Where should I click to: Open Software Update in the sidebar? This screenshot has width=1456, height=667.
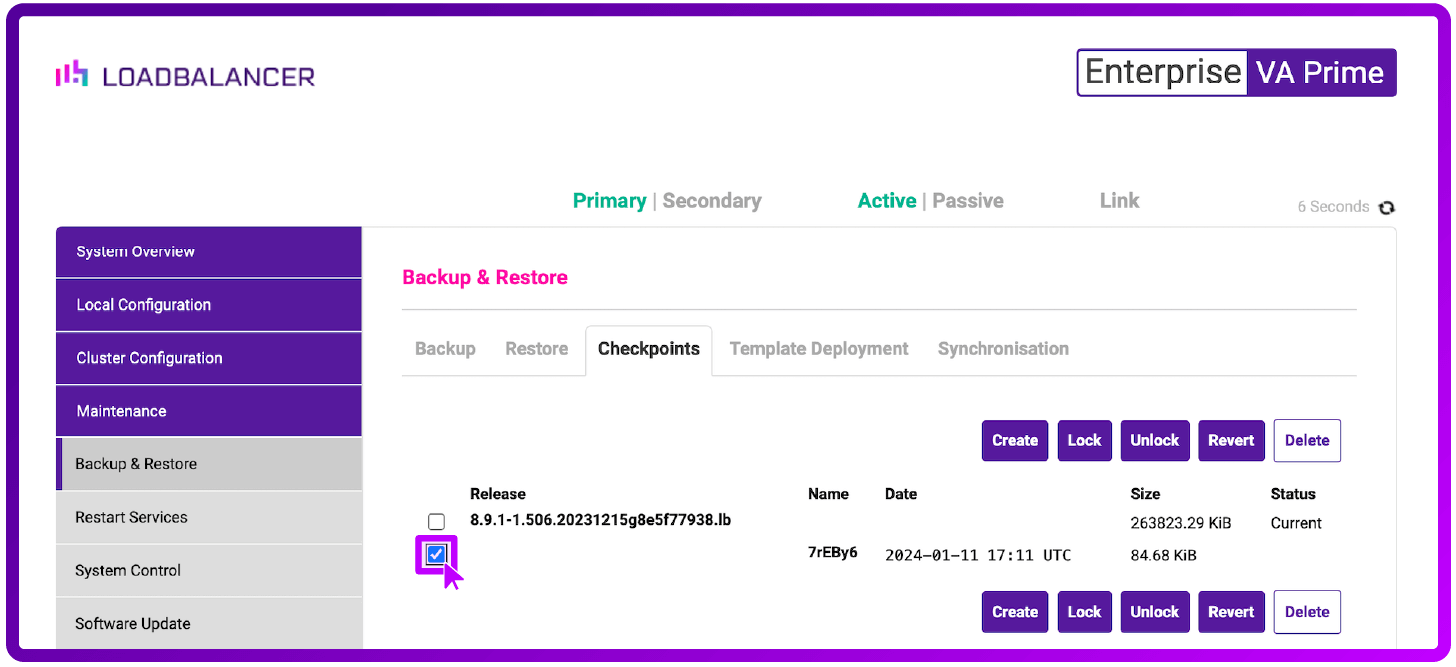pos(208,623)
